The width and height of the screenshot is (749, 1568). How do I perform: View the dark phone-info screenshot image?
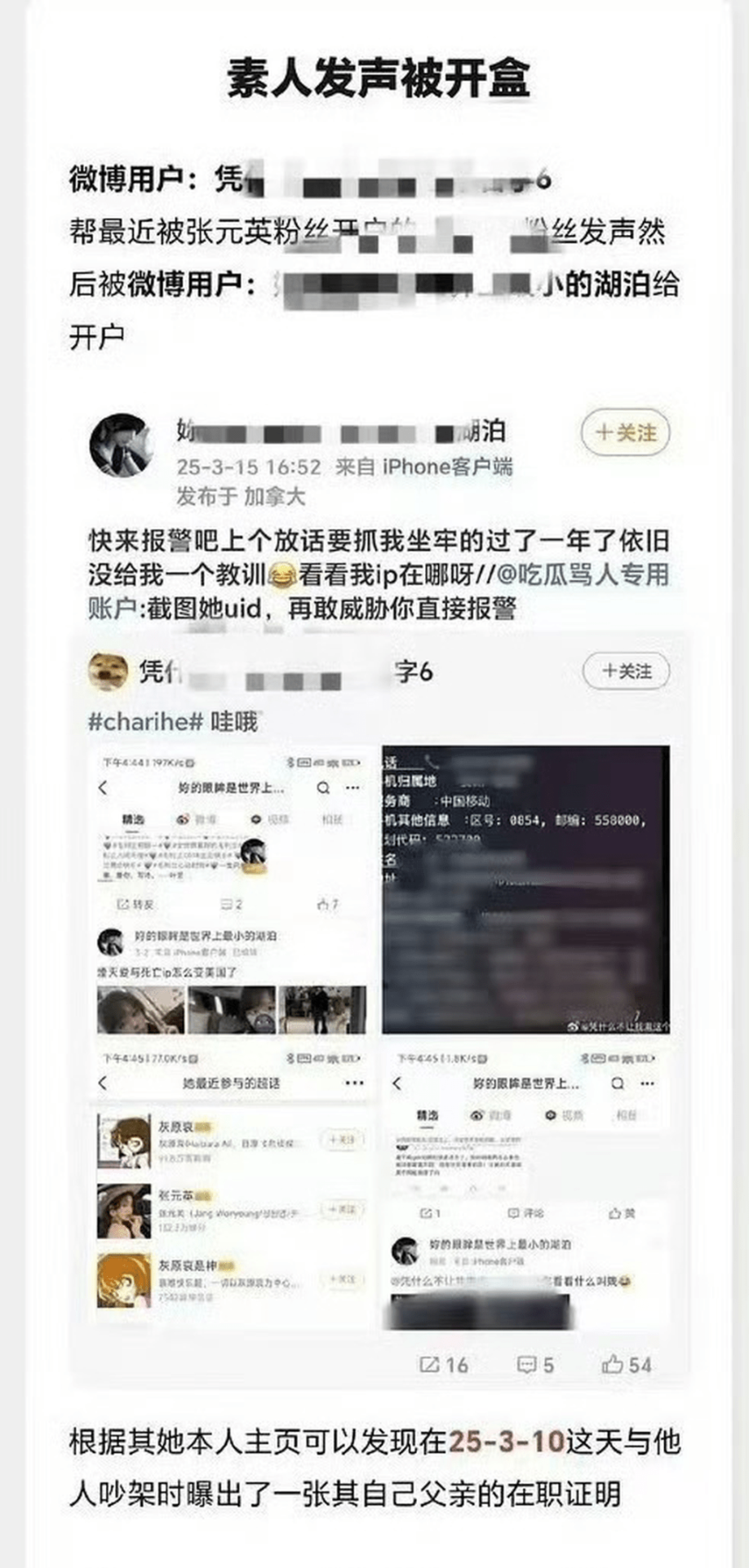(x=525, y=890)
